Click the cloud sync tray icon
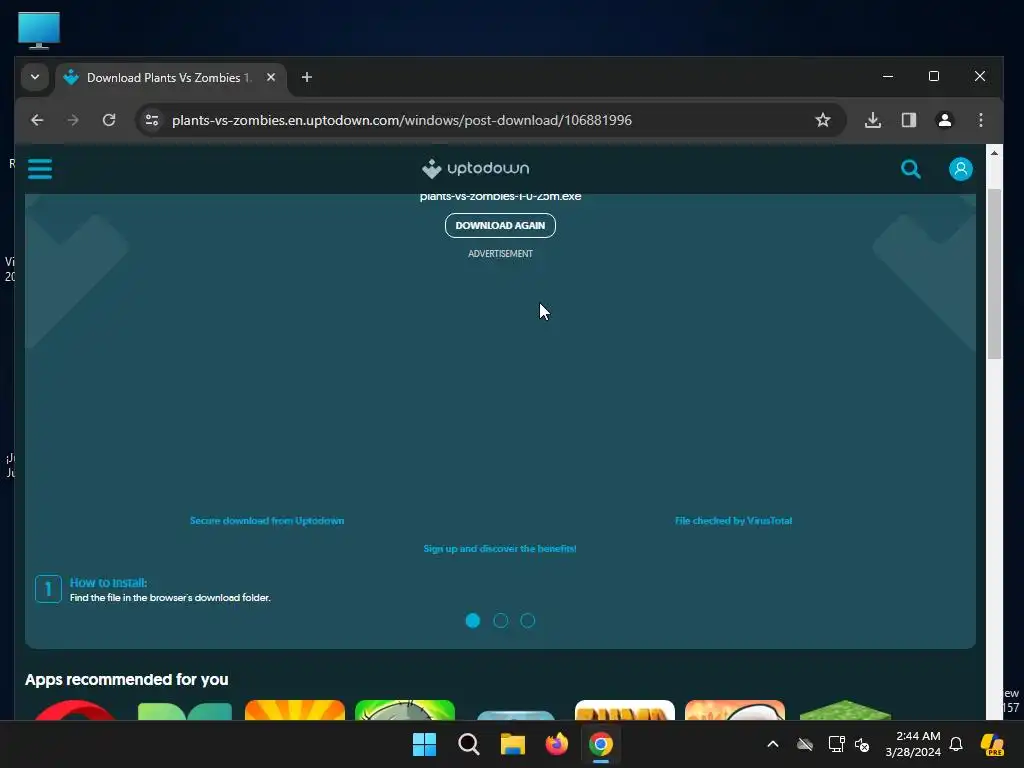1024x768 pixels. 805,744
